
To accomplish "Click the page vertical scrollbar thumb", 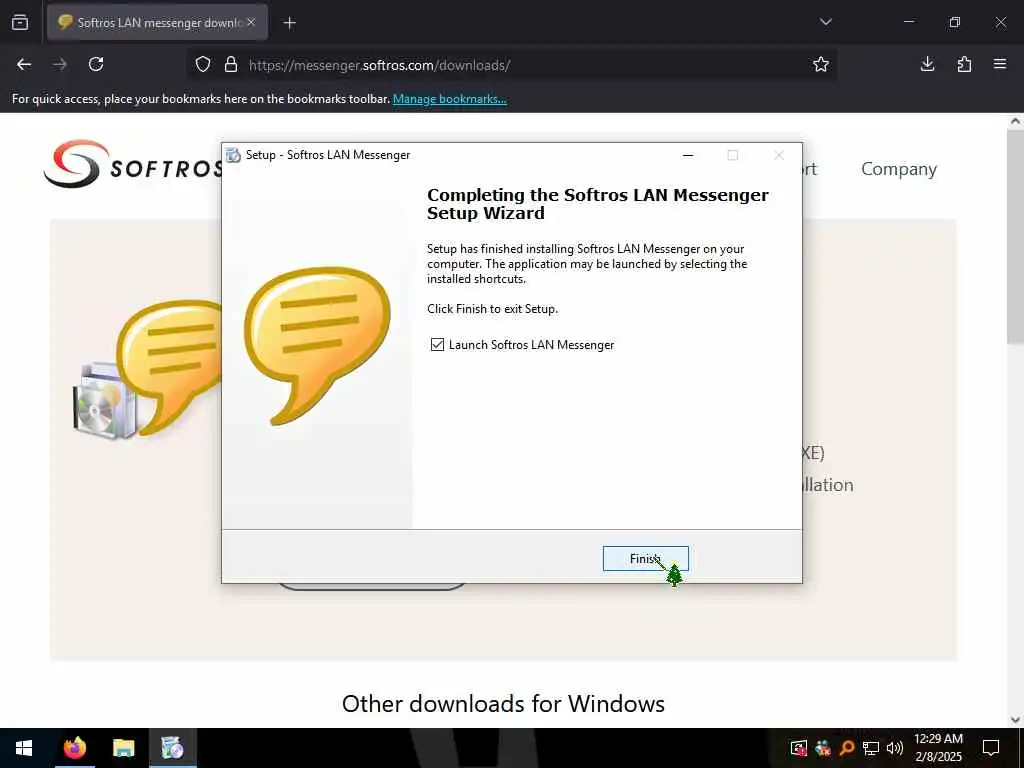I will click(x=1015, y=237).
